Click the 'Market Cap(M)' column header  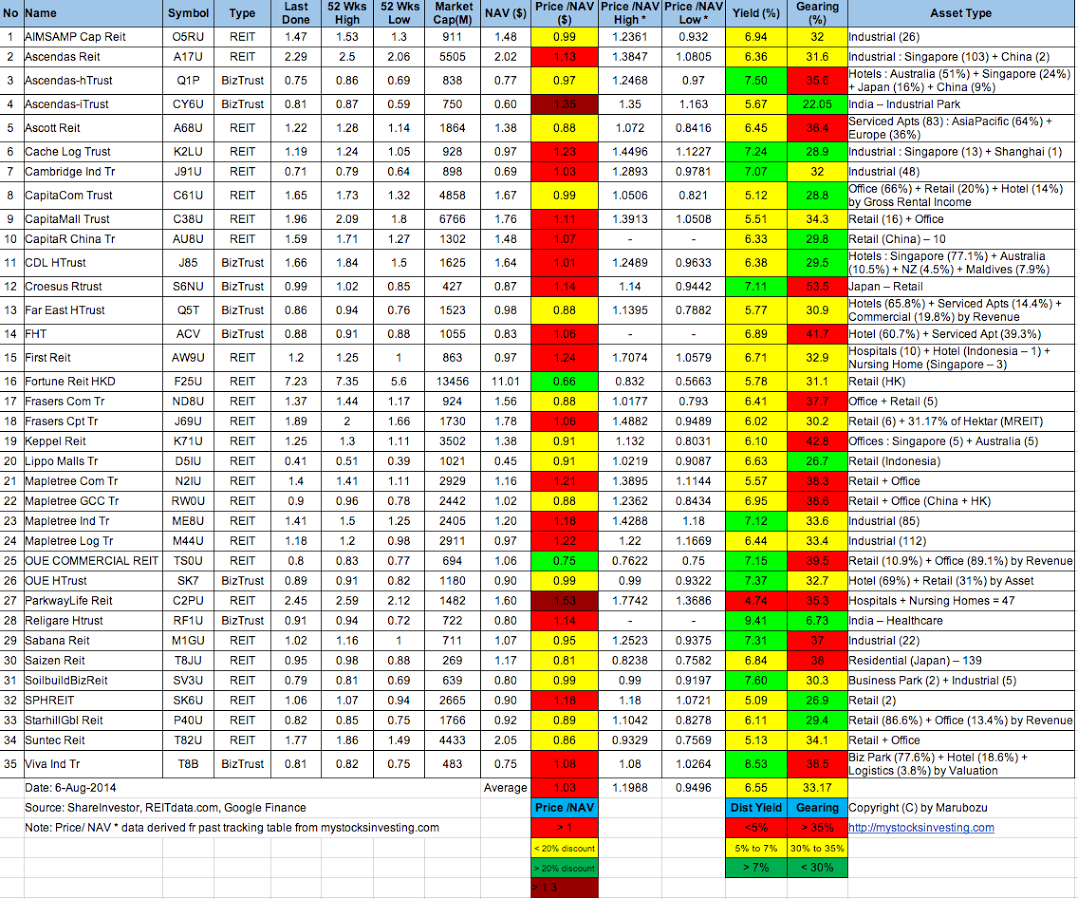pyautogui.click(x=452, y=14)
